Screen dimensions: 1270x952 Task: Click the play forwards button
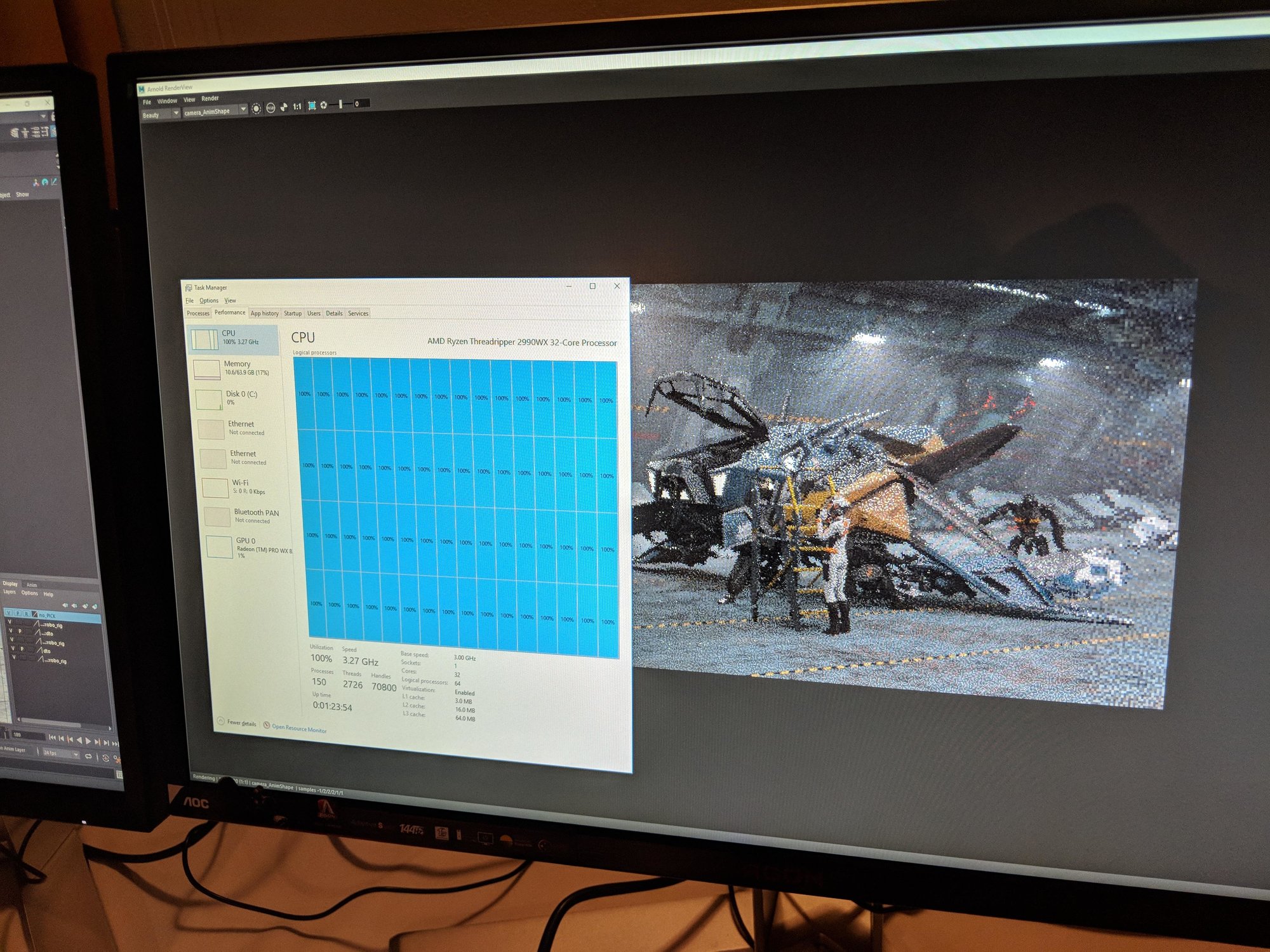click(88, 740)
